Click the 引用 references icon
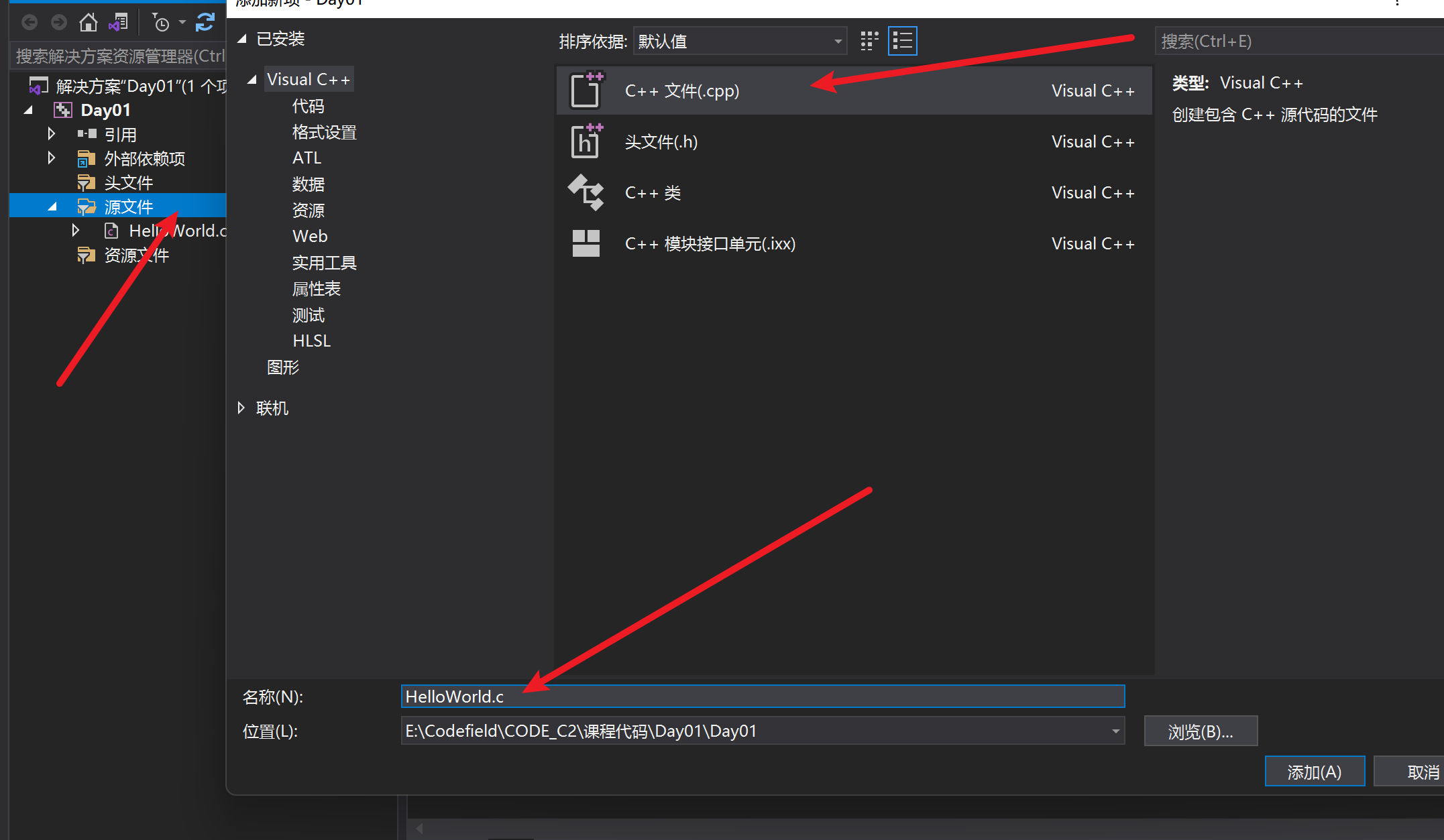The image size is (1444, 840). coord(87,134)
